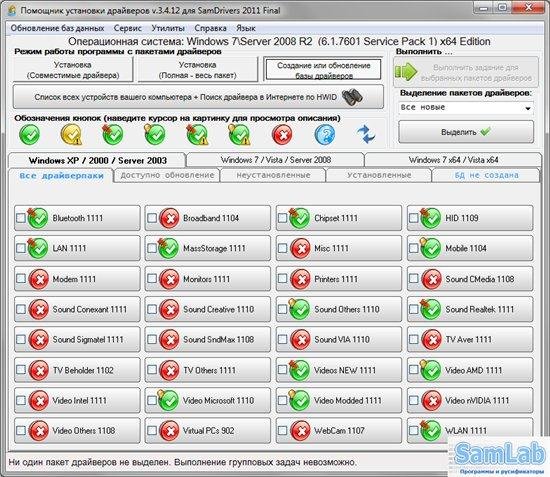Viewport: 550px width, 477px height.
Task: Click the green arrow execute icon
Action: click(406, 72)
